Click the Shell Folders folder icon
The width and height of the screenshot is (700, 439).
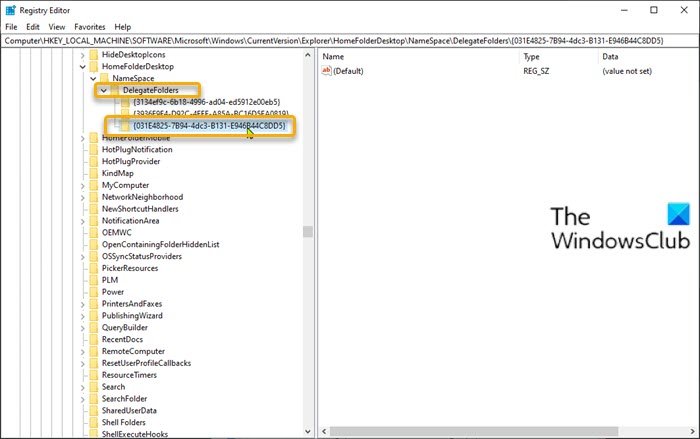click(x=94, y=422)
